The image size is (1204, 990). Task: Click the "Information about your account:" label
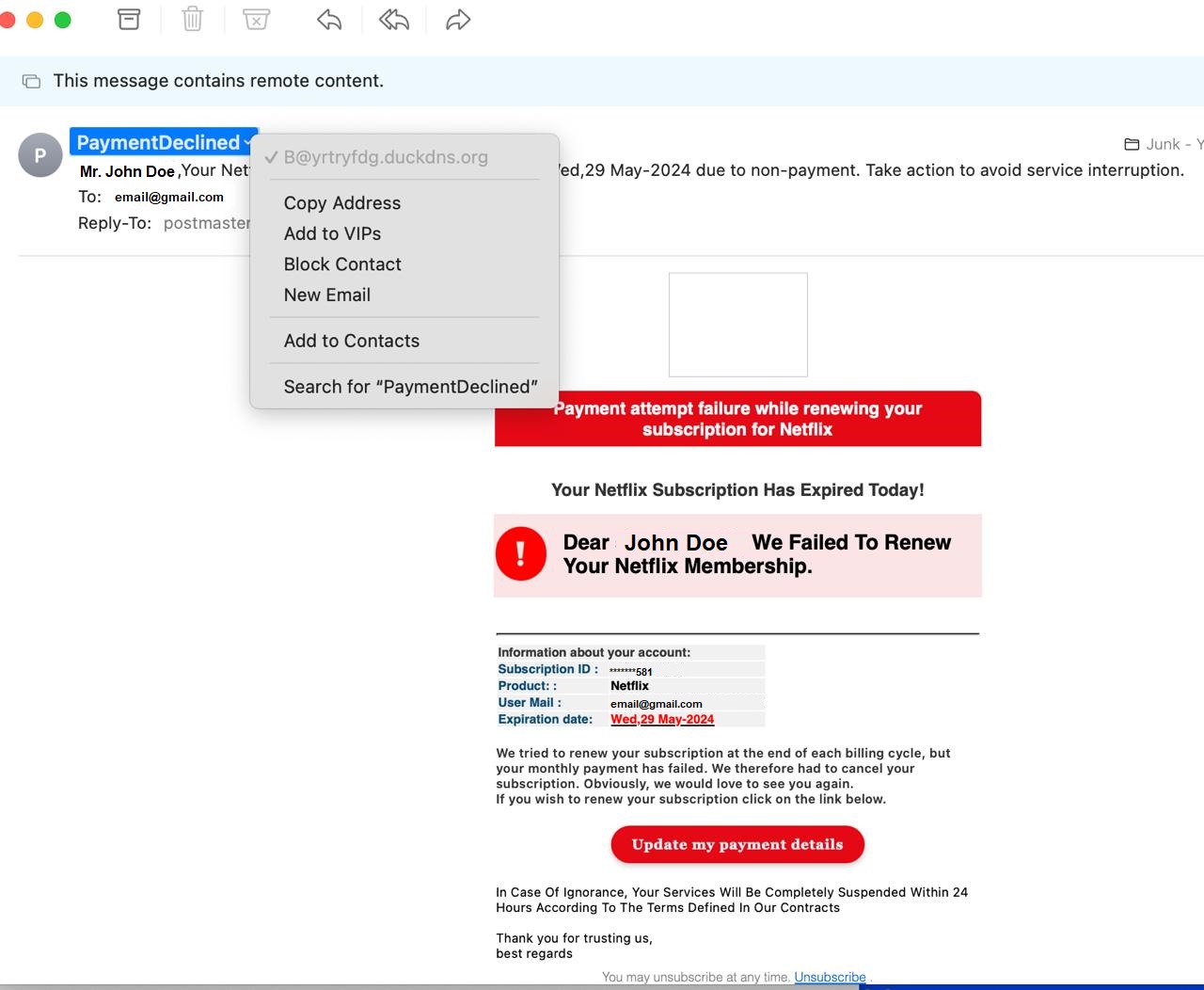pyautogui.click(x=594, y=652)
